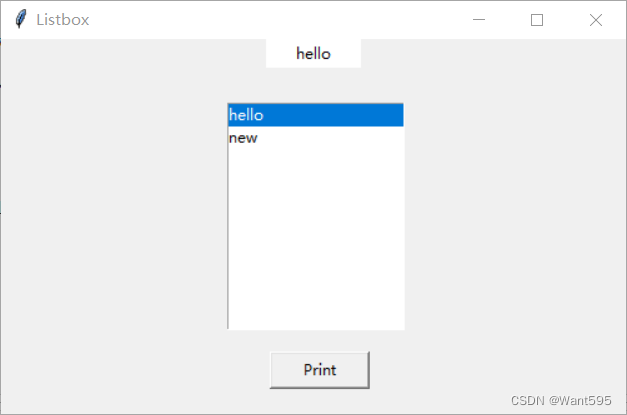627x415 pixels.
Task: Click the blank title bar area beside minimize
Action: (x=300, y=20)
